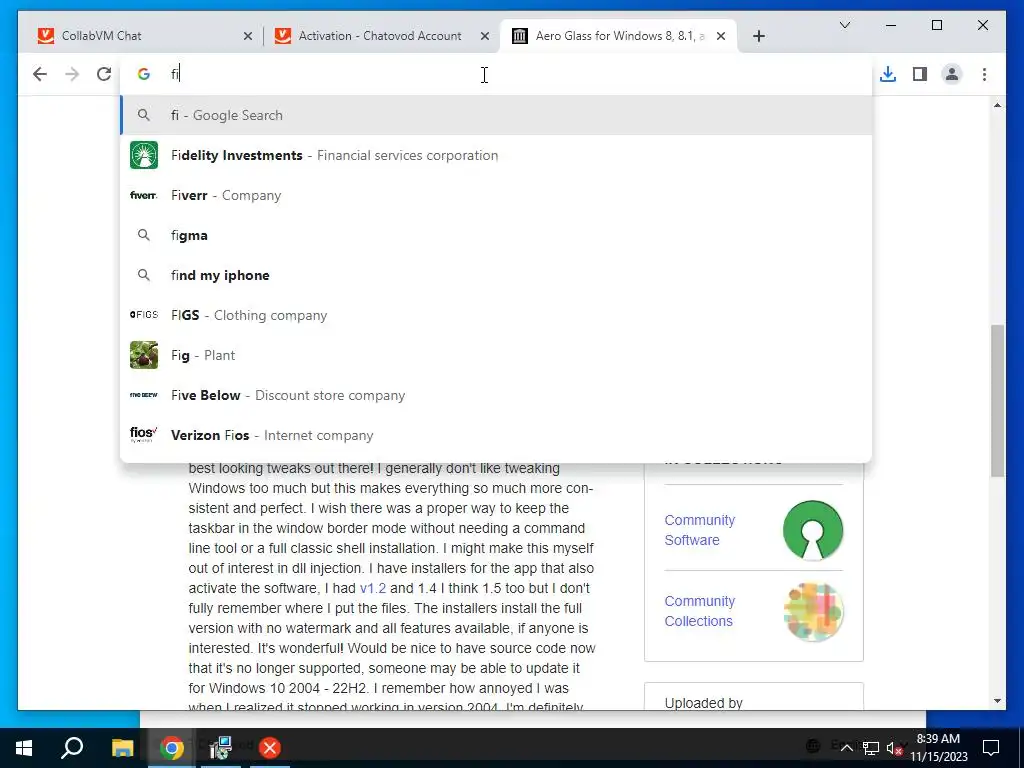Click the Fig plant thumbnail
This screenshot has height=768, width=1024.
point(144,355)
